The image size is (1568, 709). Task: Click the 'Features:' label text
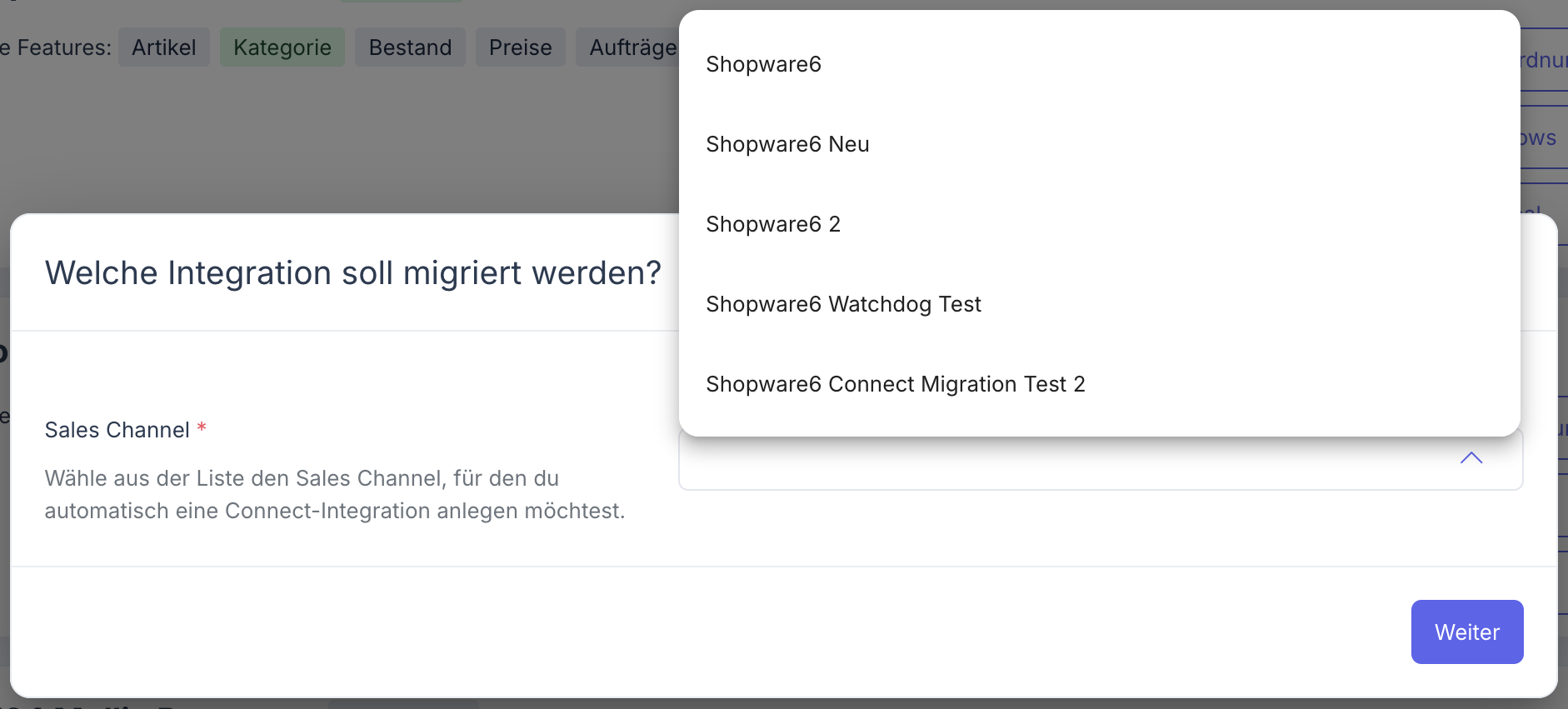(x=63, y=47)
